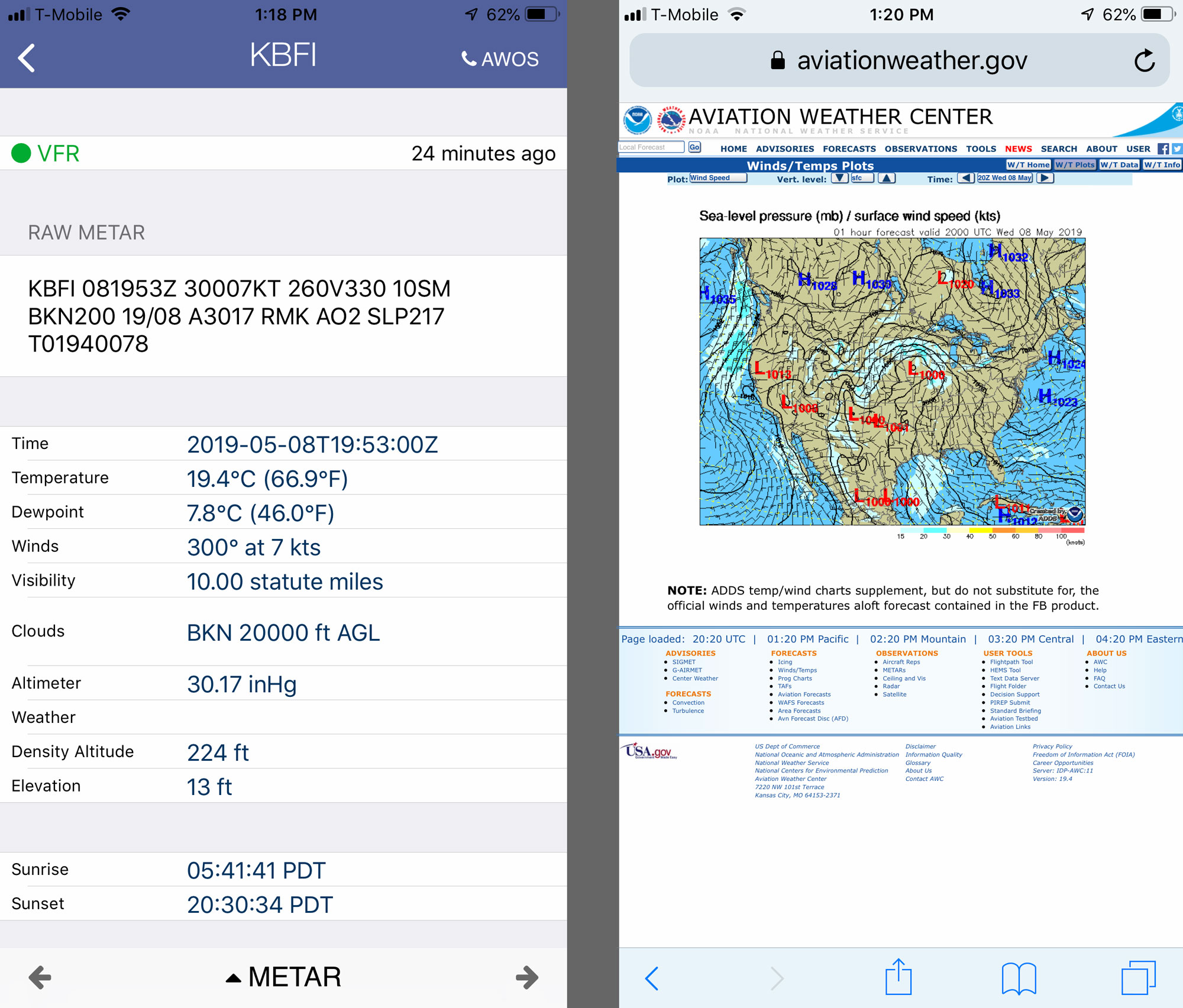
Task: Open the sfc vertical level dropdown
Action: click(862, 178)
